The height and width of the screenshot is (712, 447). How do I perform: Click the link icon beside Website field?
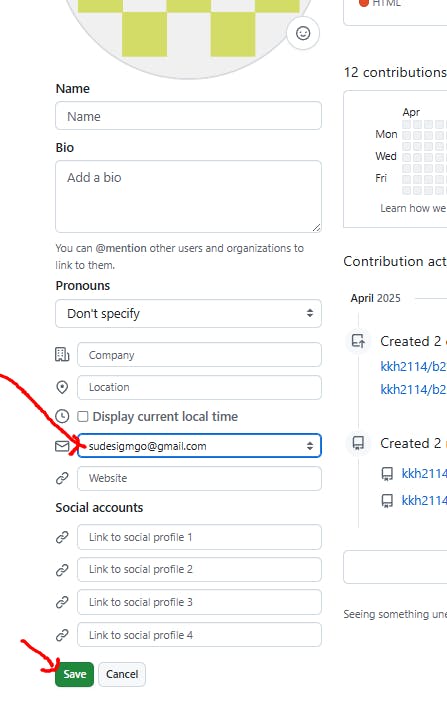62,478
